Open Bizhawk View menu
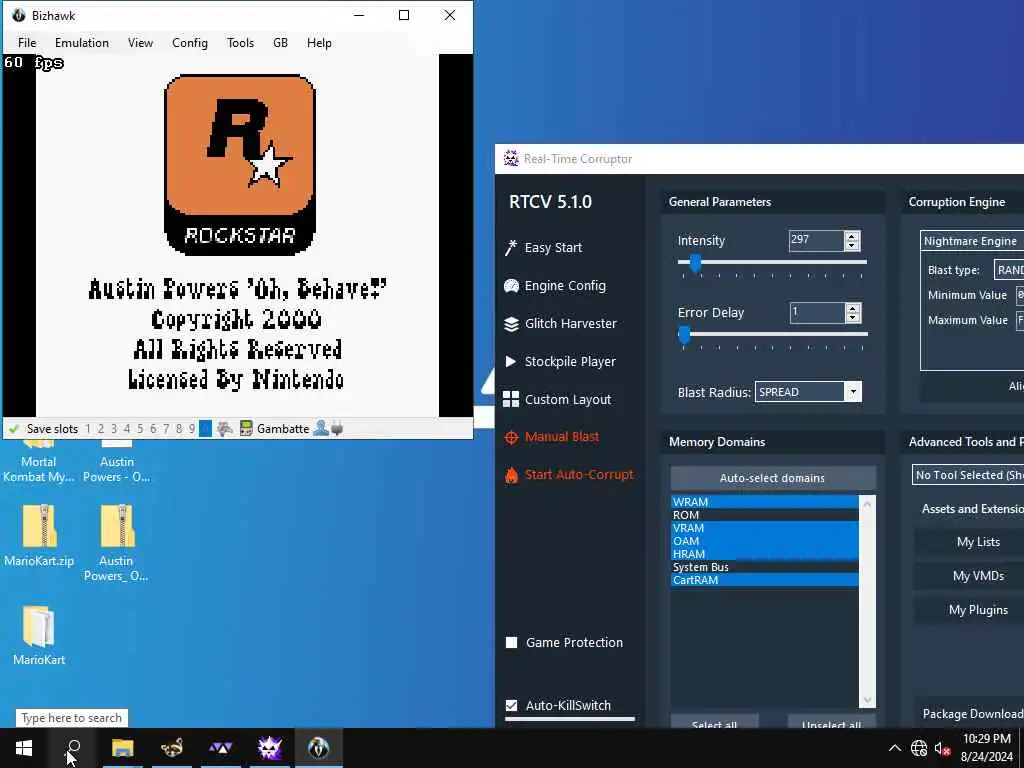 (x=140, y=43)
